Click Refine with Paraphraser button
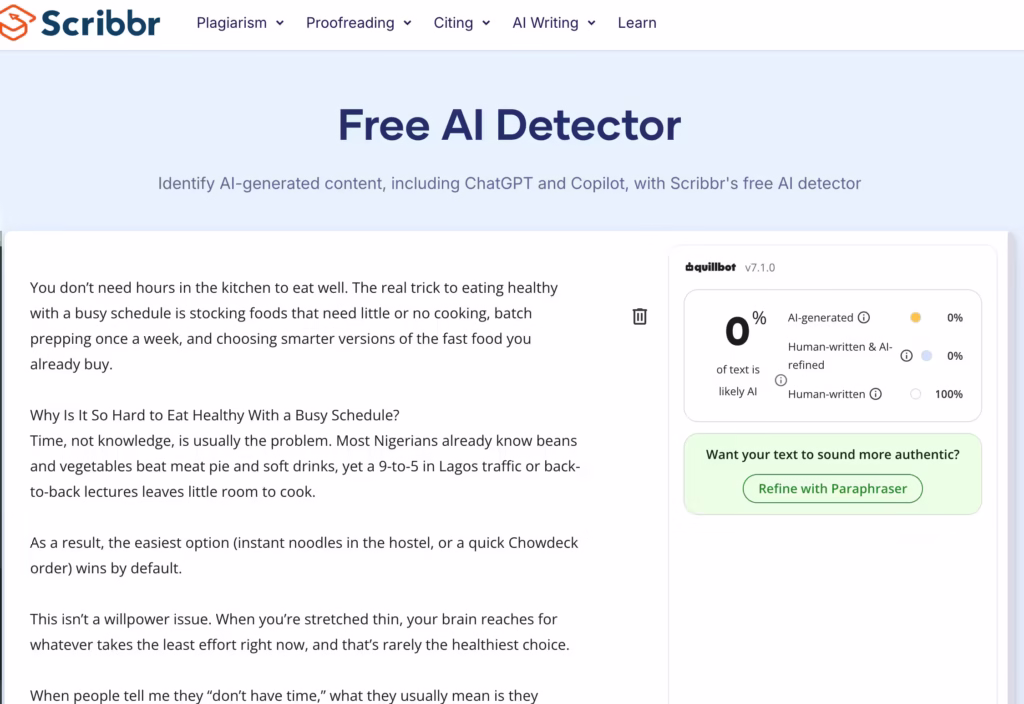The width and height of the screenshot is (1024, 704). 833,488
